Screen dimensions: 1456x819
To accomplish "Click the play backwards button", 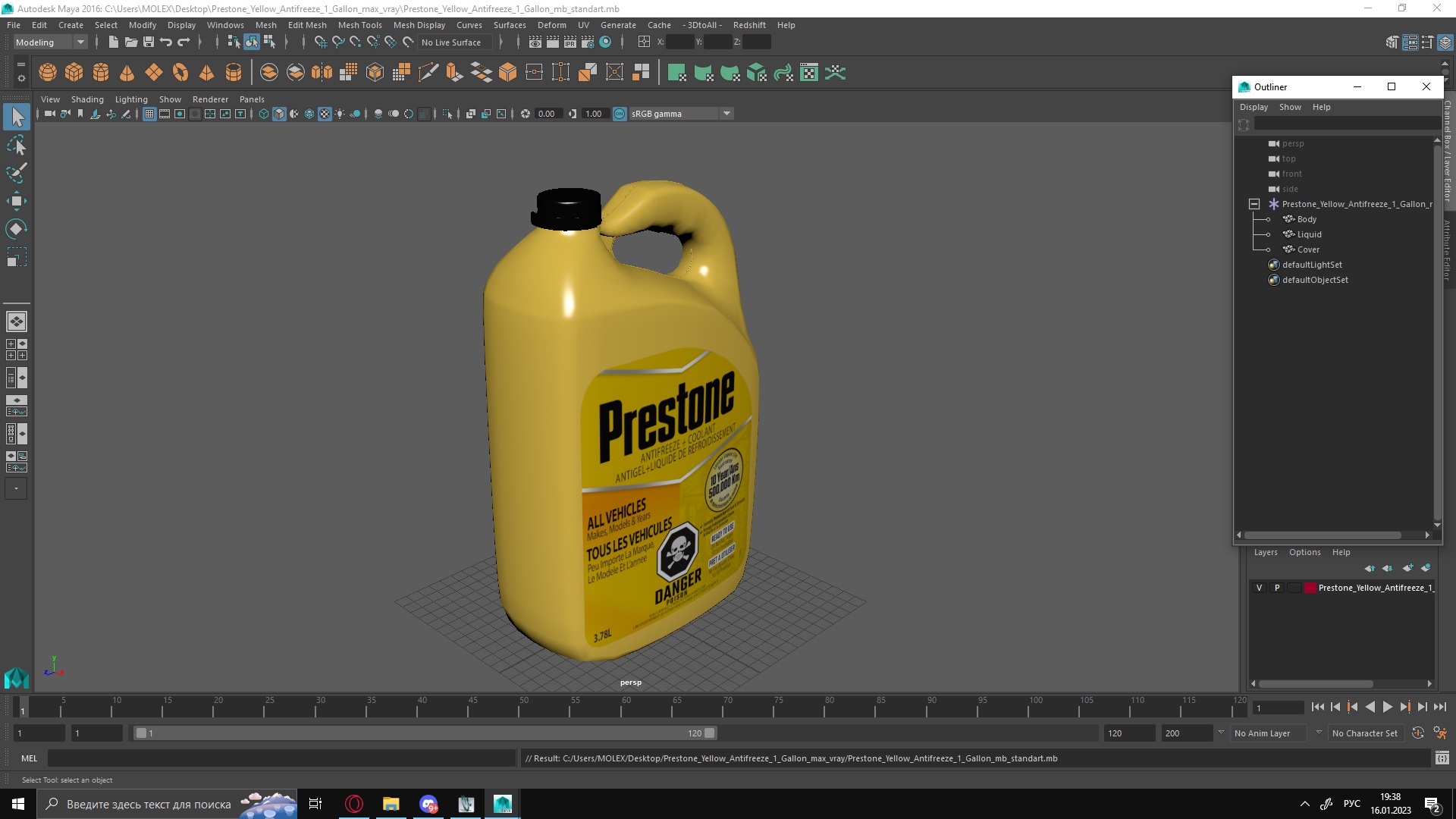I will click(x=1370, y=707).
